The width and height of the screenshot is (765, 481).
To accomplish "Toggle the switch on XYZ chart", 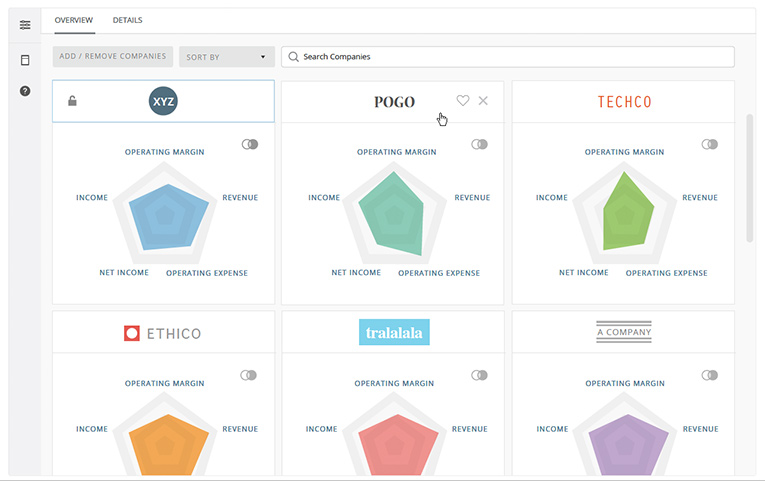I will click(x=250, y=144).
